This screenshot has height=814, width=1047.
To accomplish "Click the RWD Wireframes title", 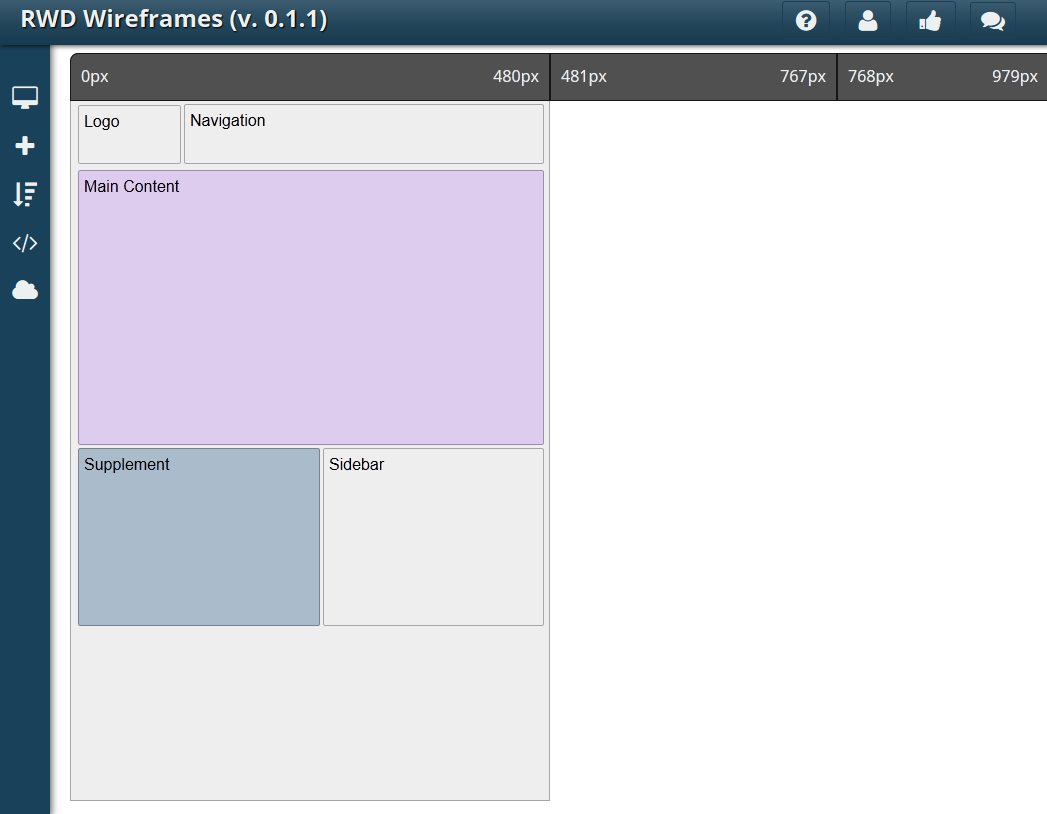I will (174, 19).
